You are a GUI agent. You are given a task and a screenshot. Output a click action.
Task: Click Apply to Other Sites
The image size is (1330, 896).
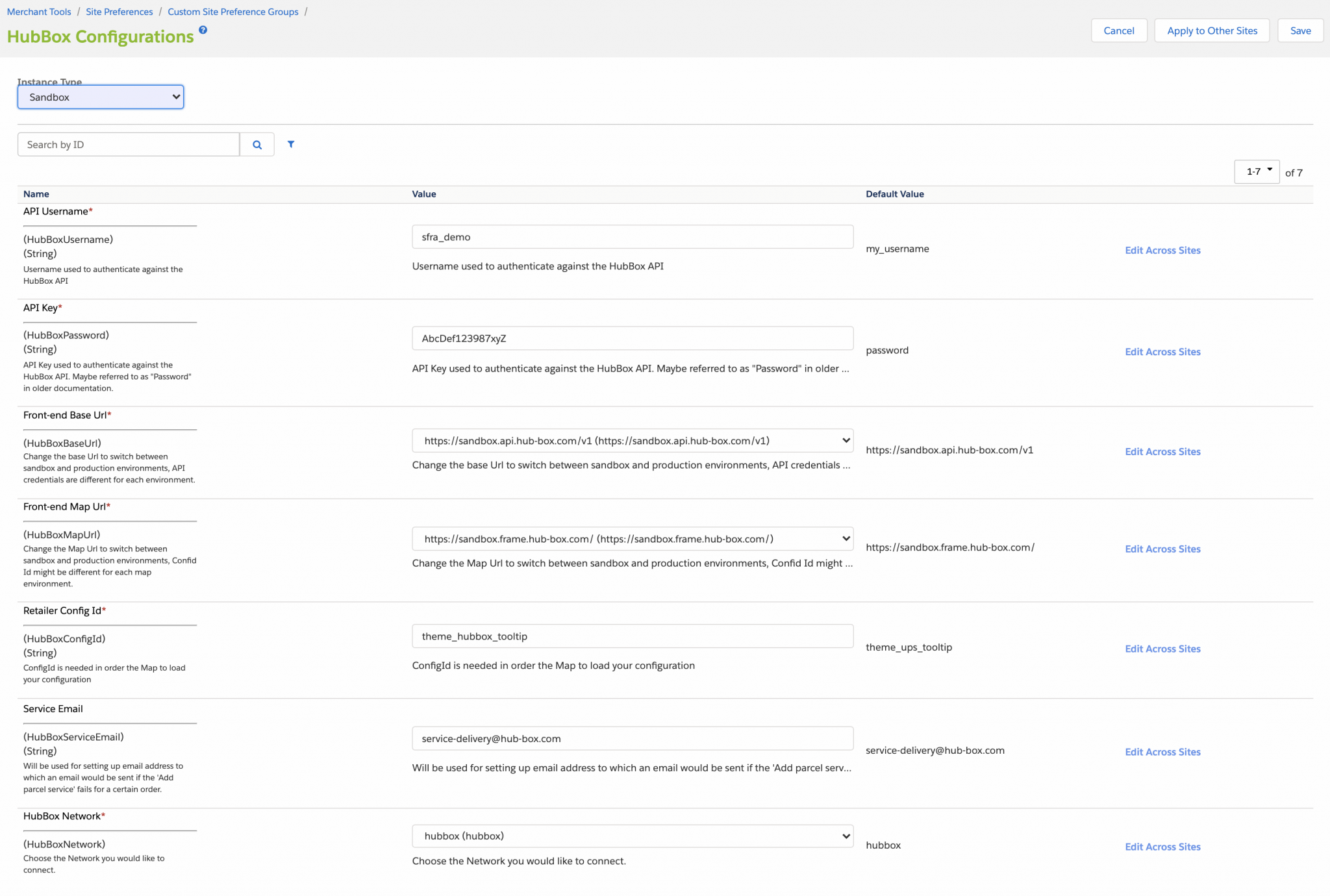(1212, 31)
